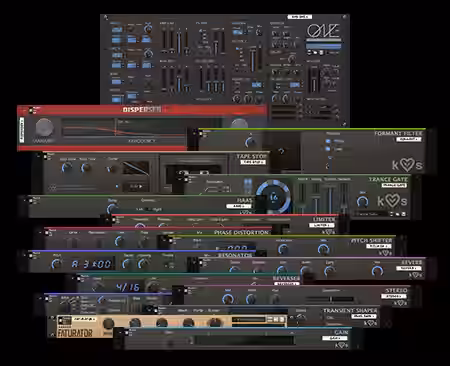
Task: Click the Haas Delay knob
Action: (112, 209)
